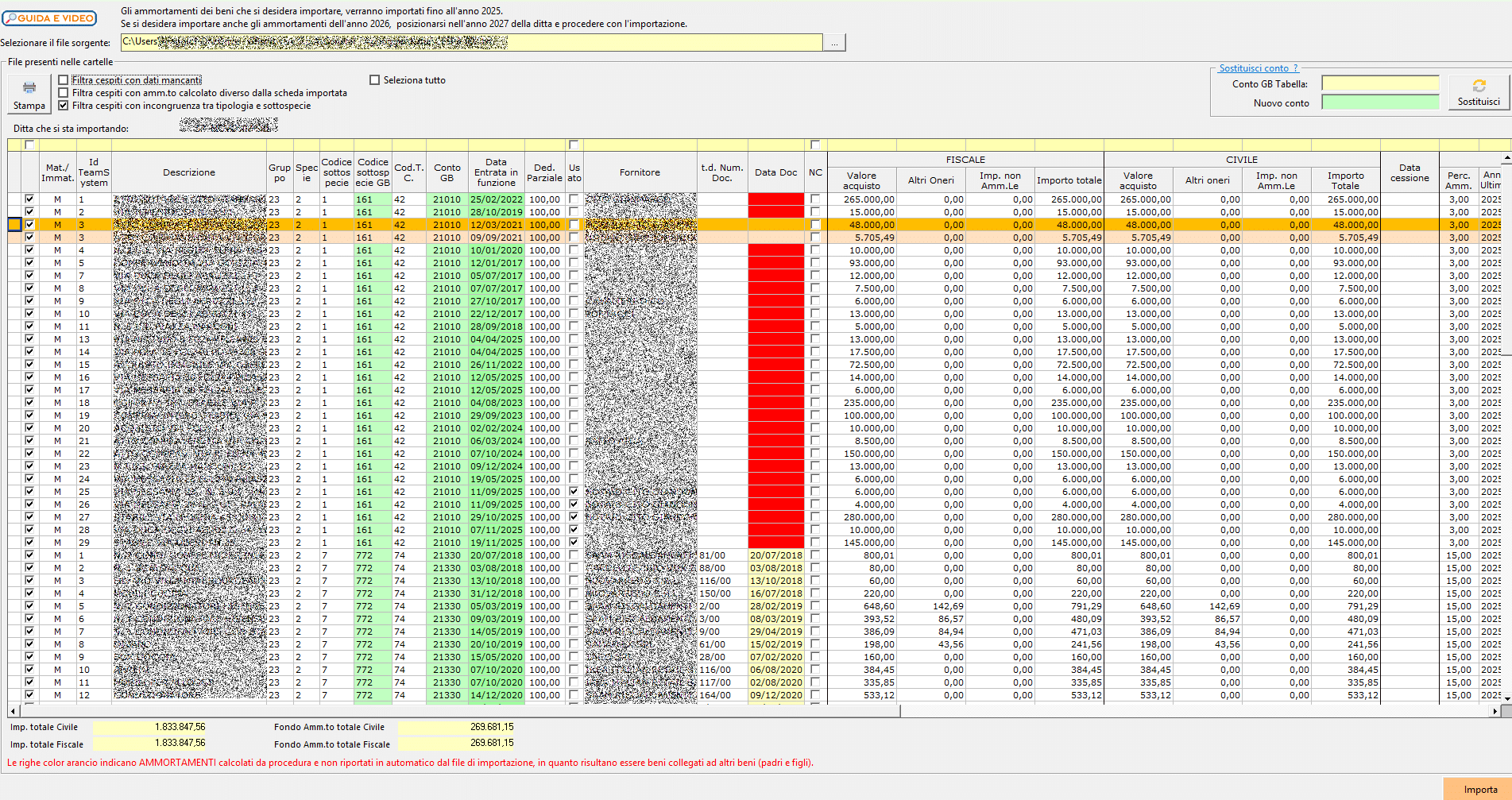The image size is (1512, 800).
Task: Click Fondo Amm.to totale Fiscale value 269.681,15
Action: (x=457, y=743)
